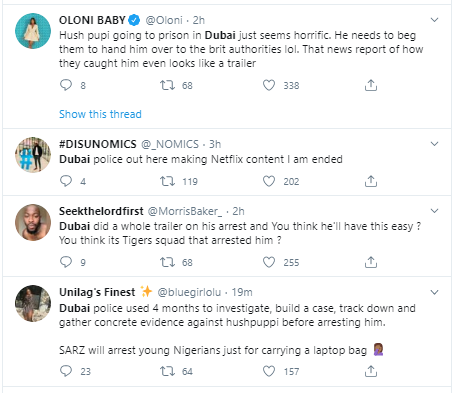Open the @_NOMICS handle link

(170, 144)
